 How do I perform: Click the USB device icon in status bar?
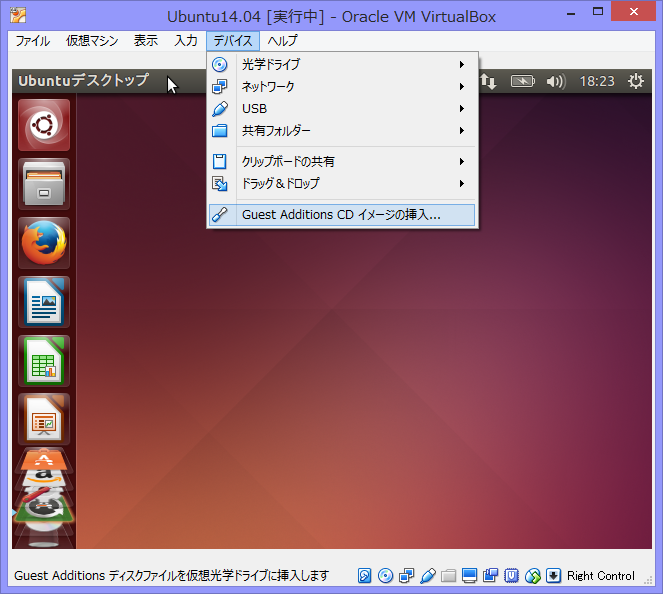427,576
